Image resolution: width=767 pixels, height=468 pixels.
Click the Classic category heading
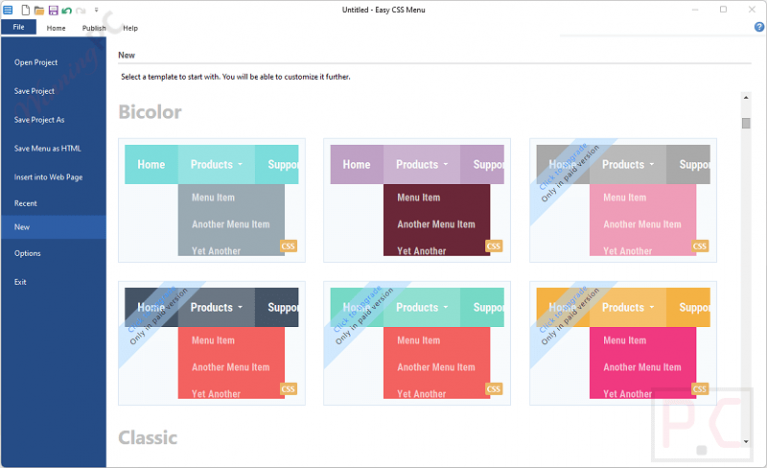point(148,438)
